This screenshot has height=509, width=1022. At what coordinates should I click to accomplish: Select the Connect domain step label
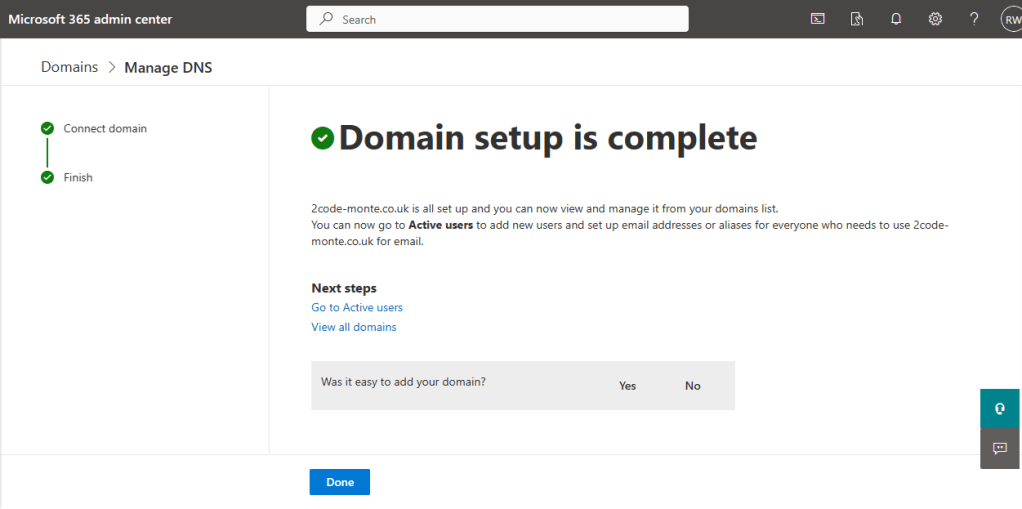tap(105, 129)
